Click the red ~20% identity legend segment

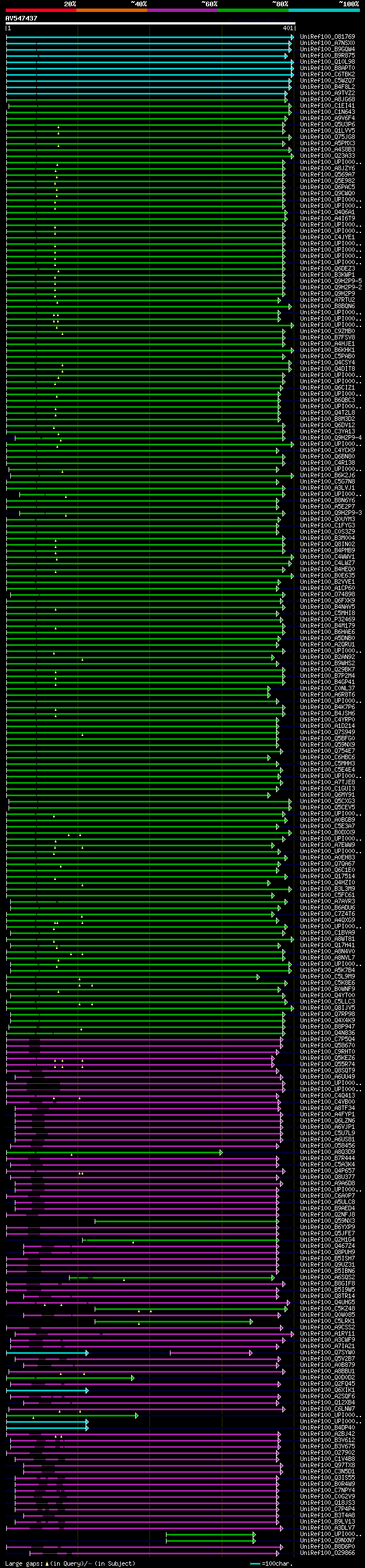point(41,10)
